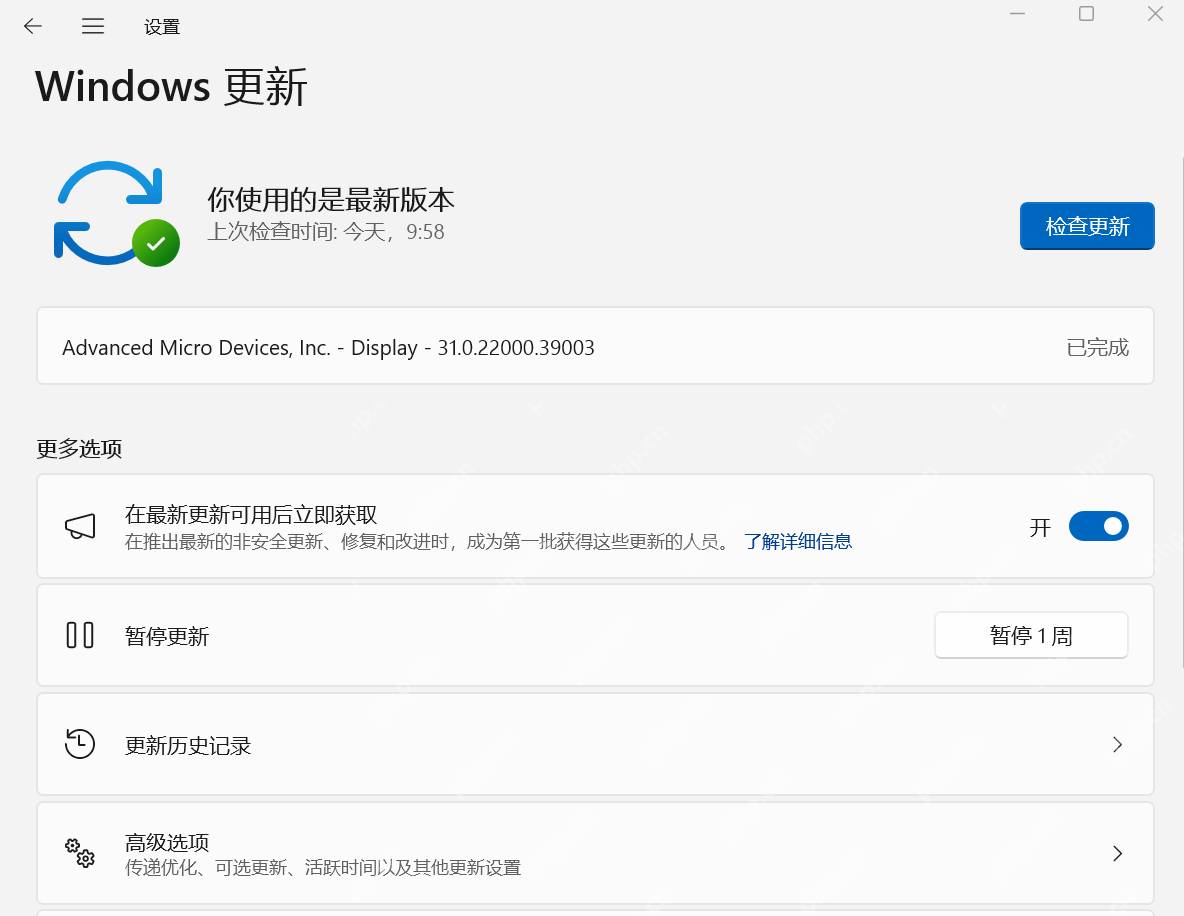1184x916 pixels.
Task: Click the 传递优化、可选更新 description text
Action: tap(322, 868)
